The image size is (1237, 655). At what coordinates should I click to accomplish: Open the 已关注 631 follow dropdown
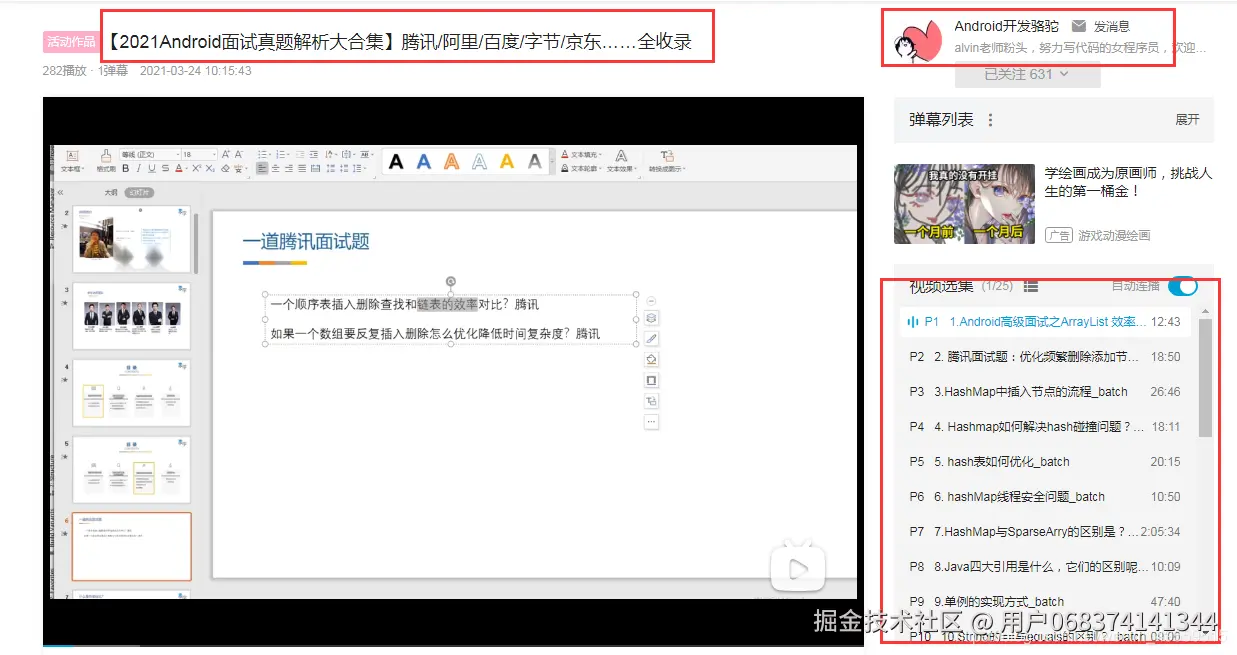point(1027,74)
